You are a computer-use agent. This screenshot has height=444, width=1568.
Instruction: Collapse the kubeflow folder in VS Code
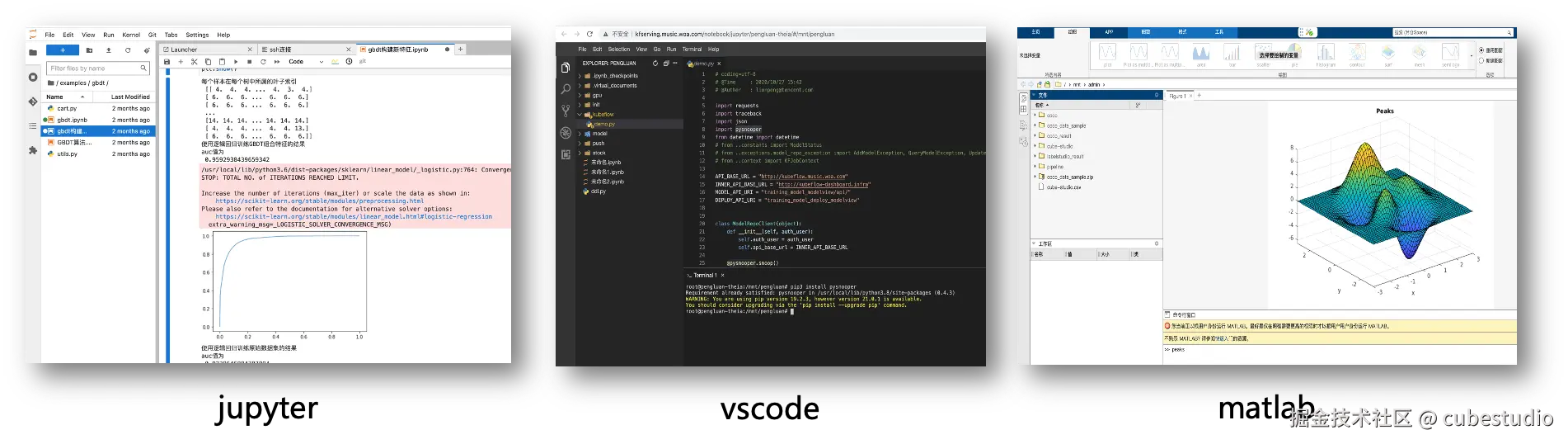(580, 115)
